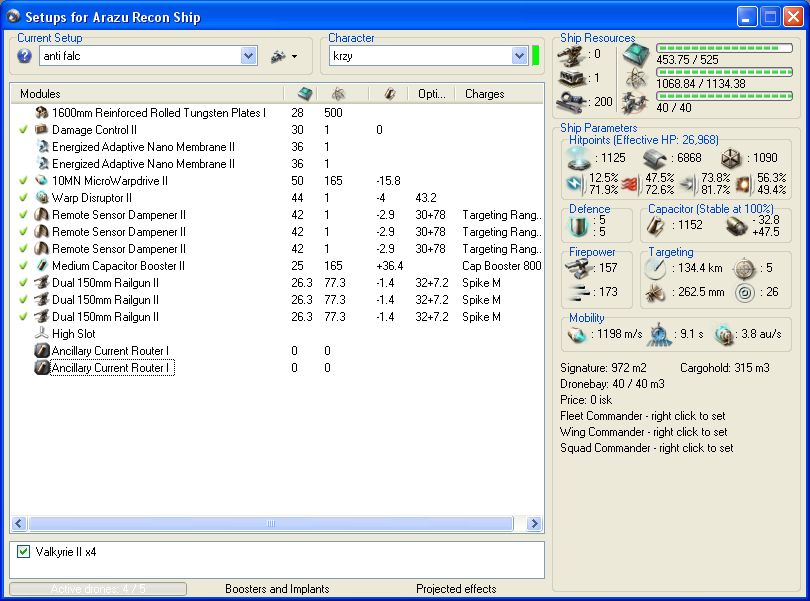This screenshot has height=601, width=810.
Task: Click the Active drones slider bar
Action: (98, 589)
